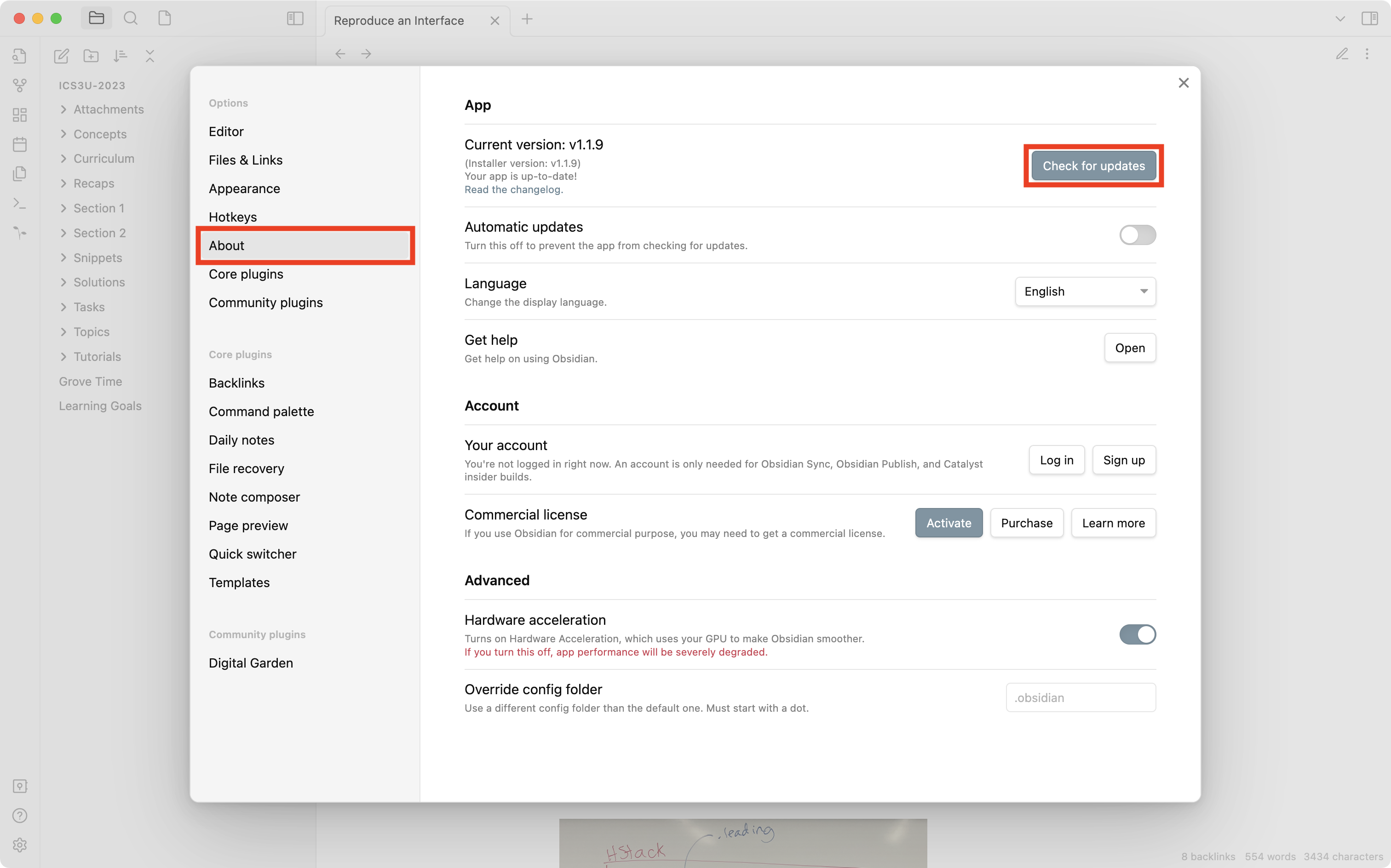
Task: Navigate back with the left arrow
Action: click(340, 54)
